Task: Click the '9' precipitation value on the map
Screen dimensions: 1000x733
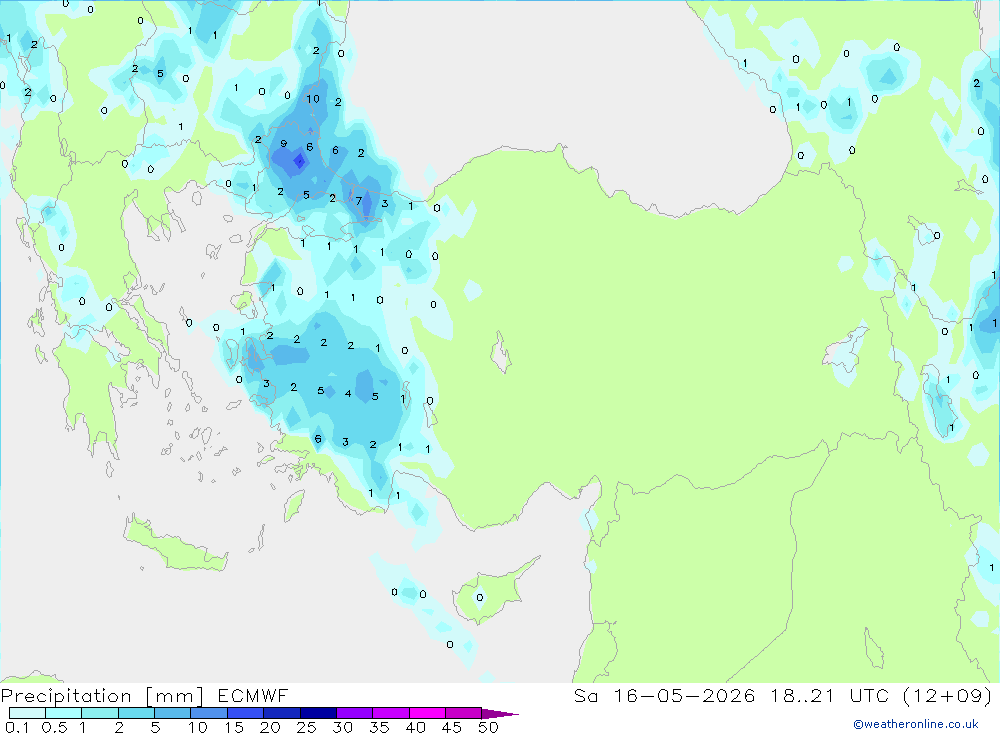Action: [284, 144]
